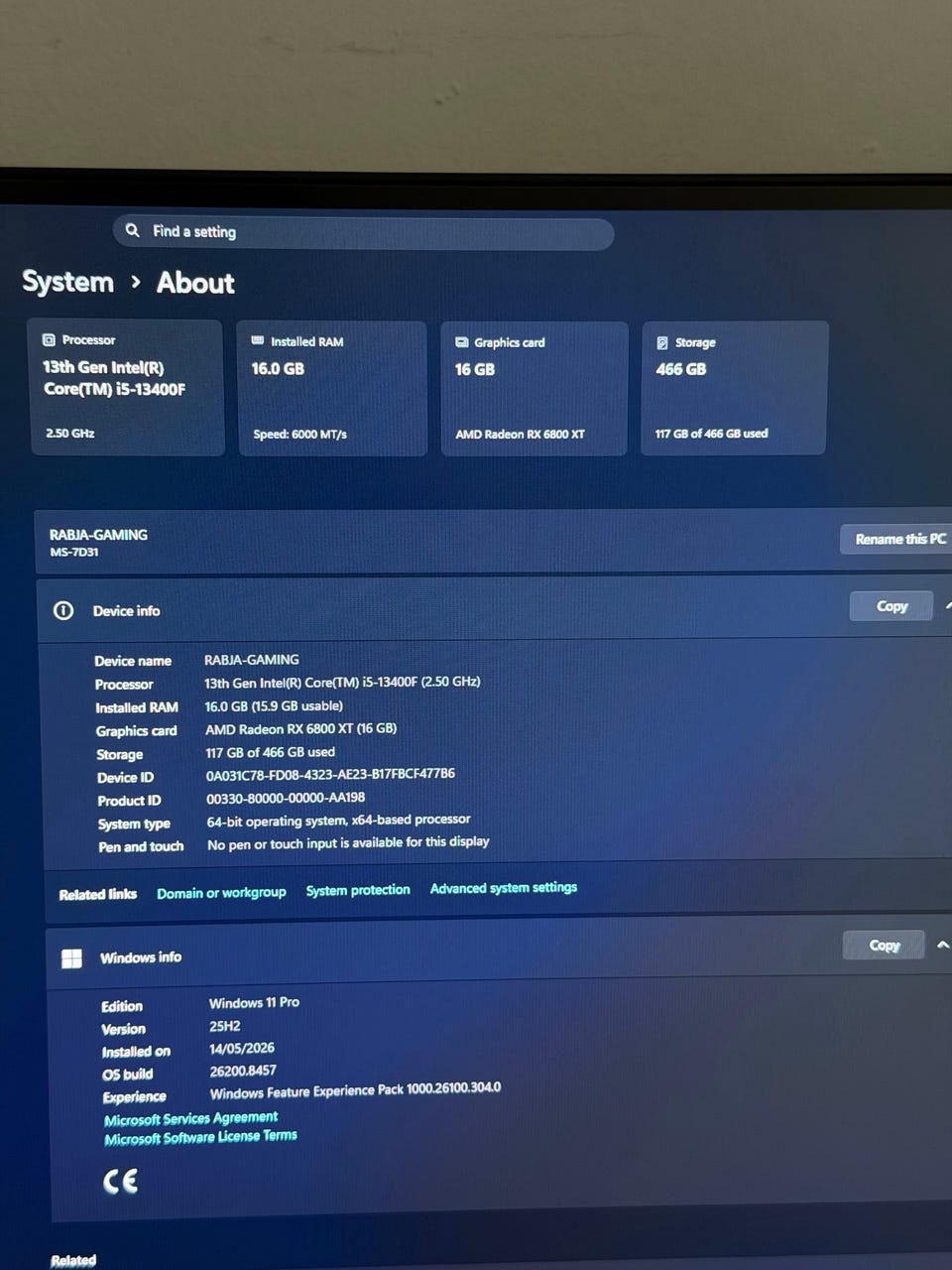Open the Storage 466 GB card
The image size is (952, 1270).
[x=735, y=389]
